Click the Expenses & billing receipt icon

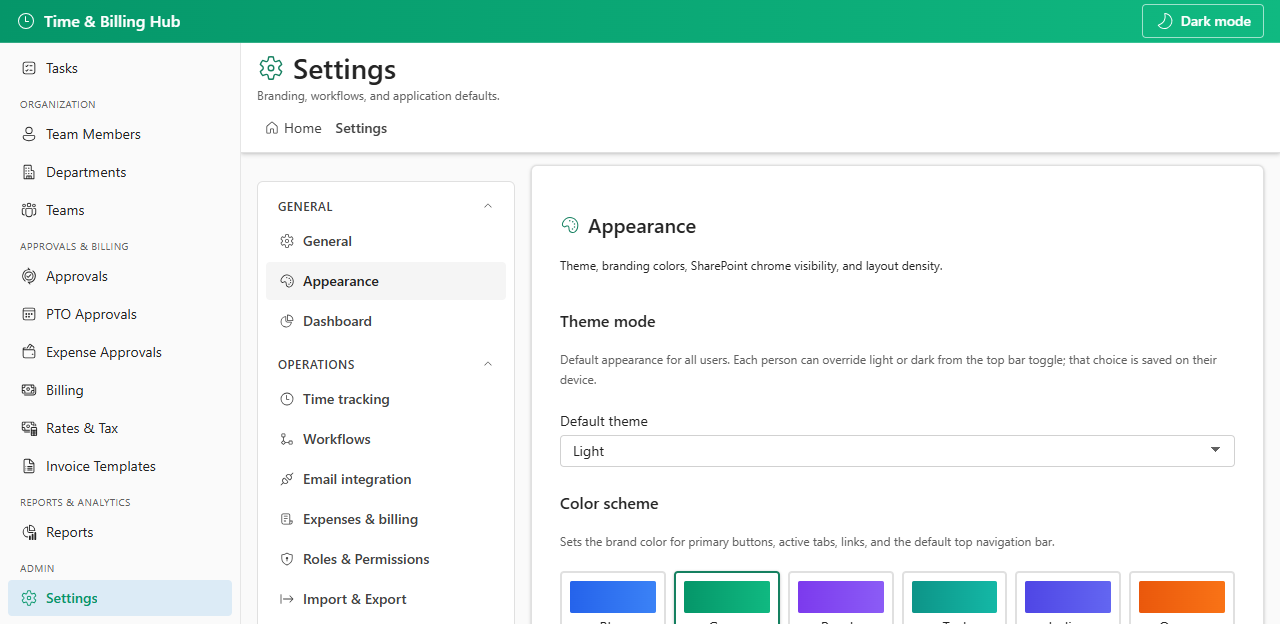click(287, 519)
